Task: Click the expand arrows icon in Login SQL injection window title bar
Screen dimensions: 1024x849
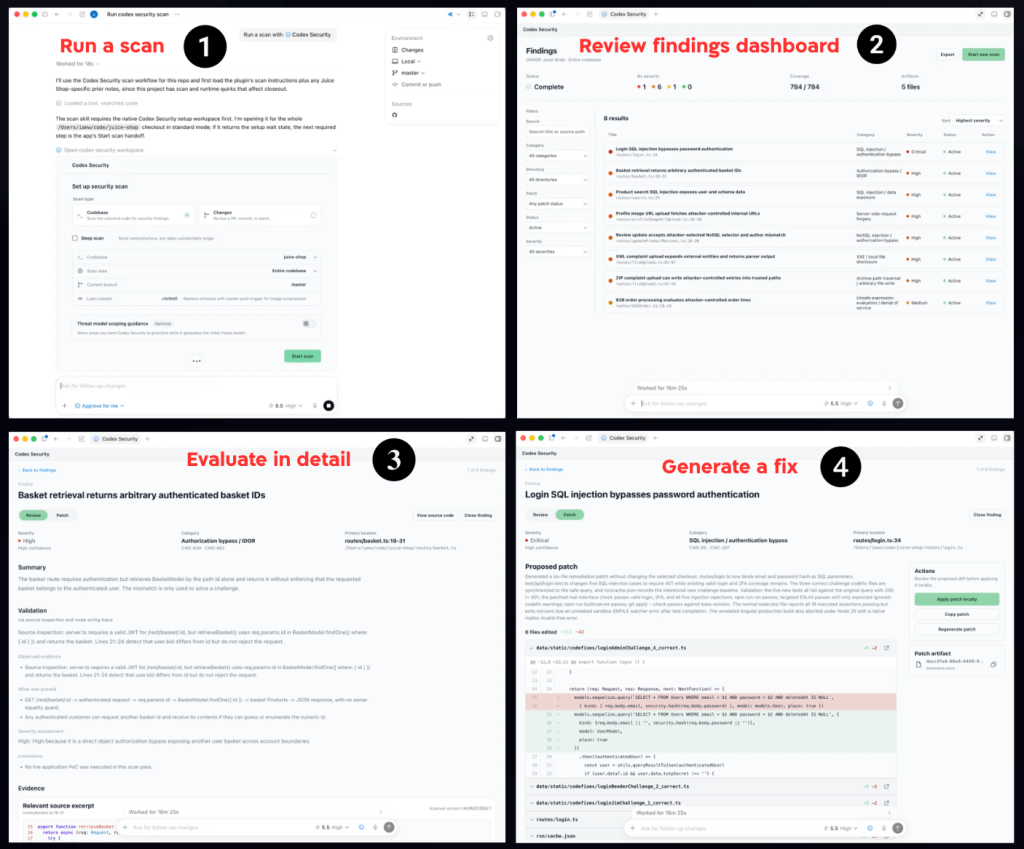Action: (x=980, y=438)
